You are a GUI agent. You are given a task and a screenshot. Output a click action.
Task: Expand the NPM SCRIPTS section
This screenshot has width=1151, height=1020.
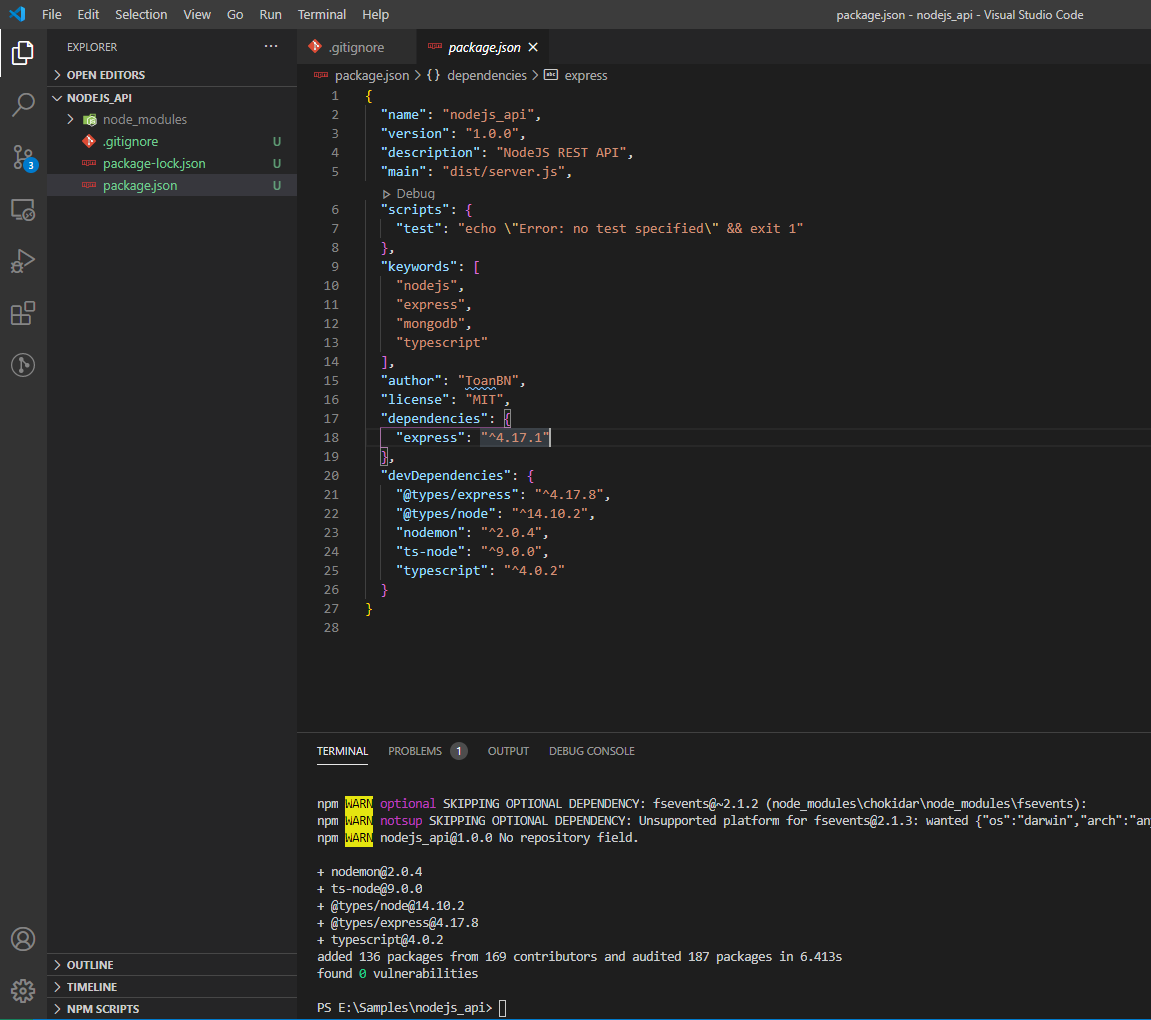click(57, 1008)
